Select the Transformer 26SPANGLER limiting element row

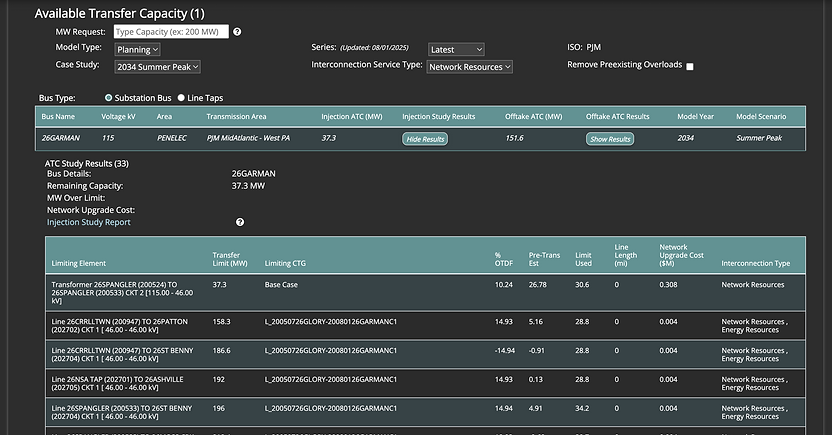425,292
